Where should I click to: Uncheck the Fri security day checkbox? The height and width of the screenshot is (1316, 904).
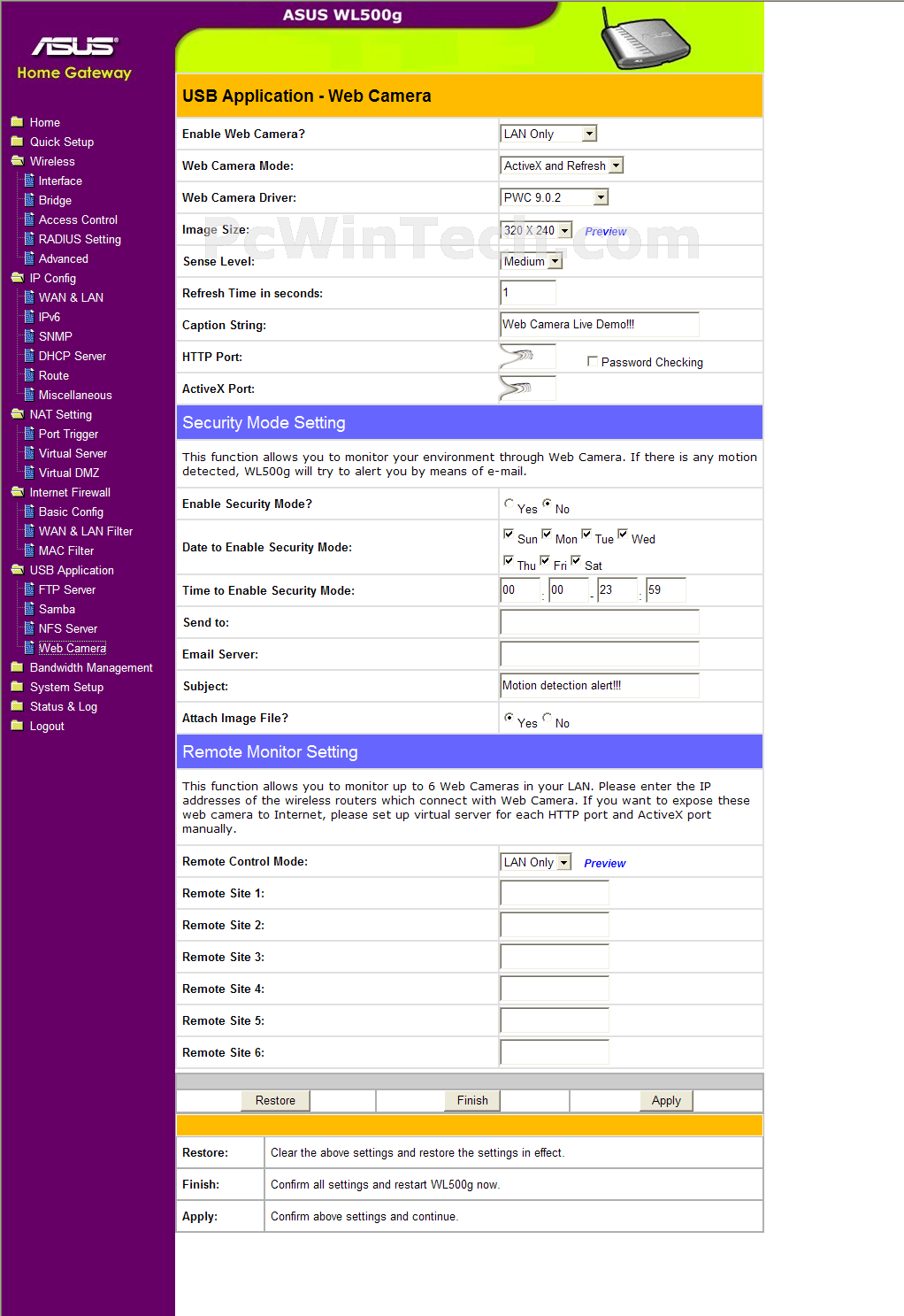pyautogui.click(x=545, y=560)
